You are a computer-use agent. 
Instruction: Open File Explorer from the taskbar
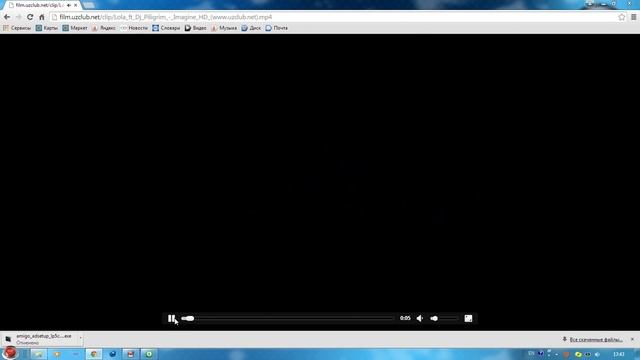pyautogui.click(x=38, y=354)
